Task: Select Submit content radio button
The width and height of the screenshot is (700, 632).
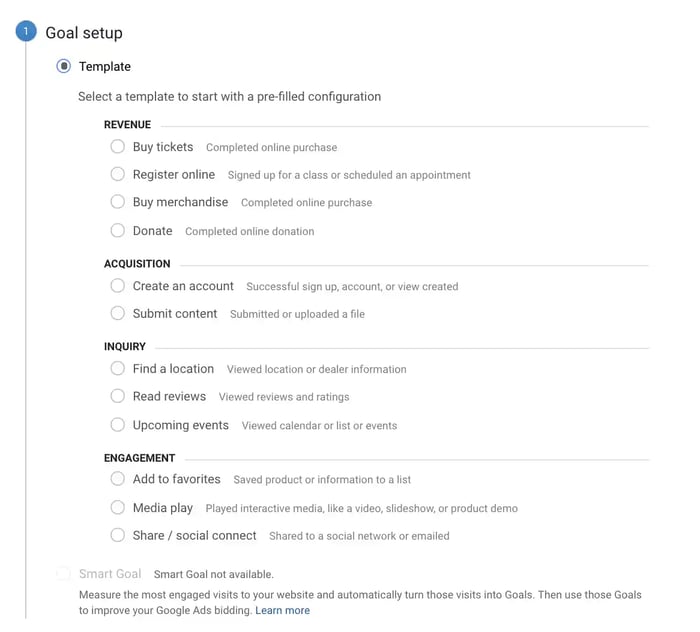Action: point(118,313)
